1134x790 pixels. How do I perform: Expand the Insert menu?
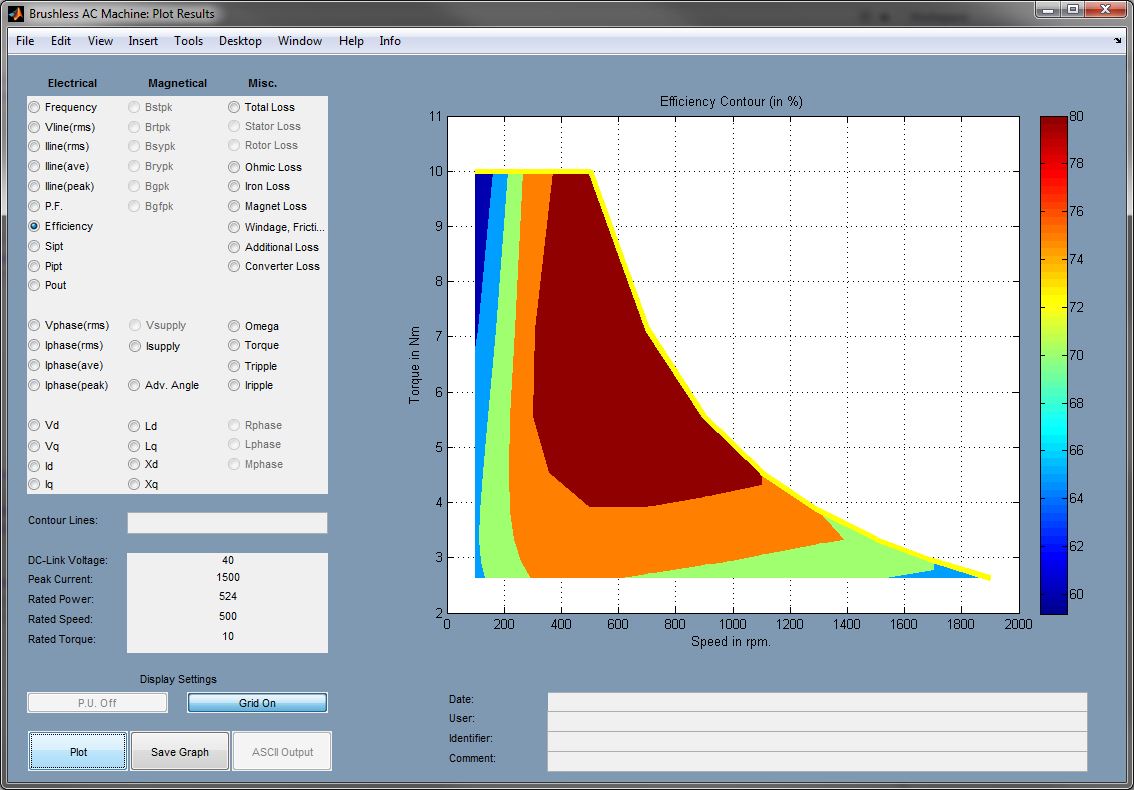(143, 41)
